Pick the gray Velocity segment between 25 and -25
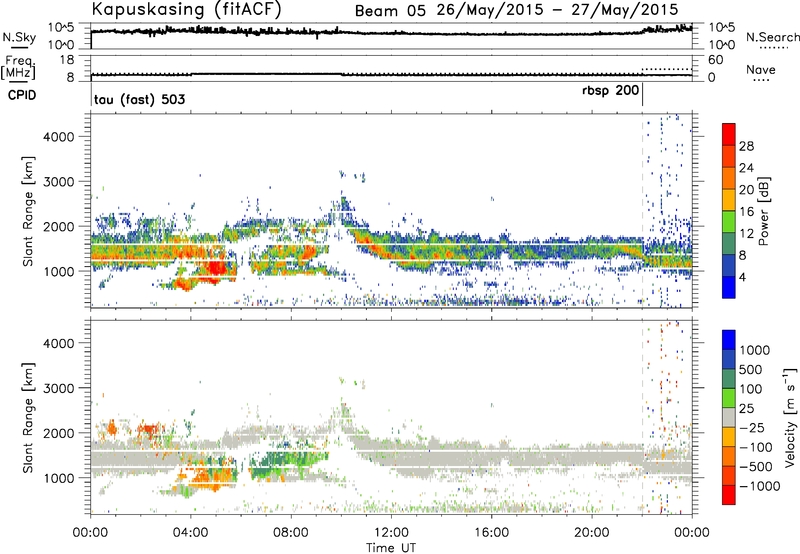Image resolution: width=800 pixels, height=554 pixels. click(x=729, y=417)
